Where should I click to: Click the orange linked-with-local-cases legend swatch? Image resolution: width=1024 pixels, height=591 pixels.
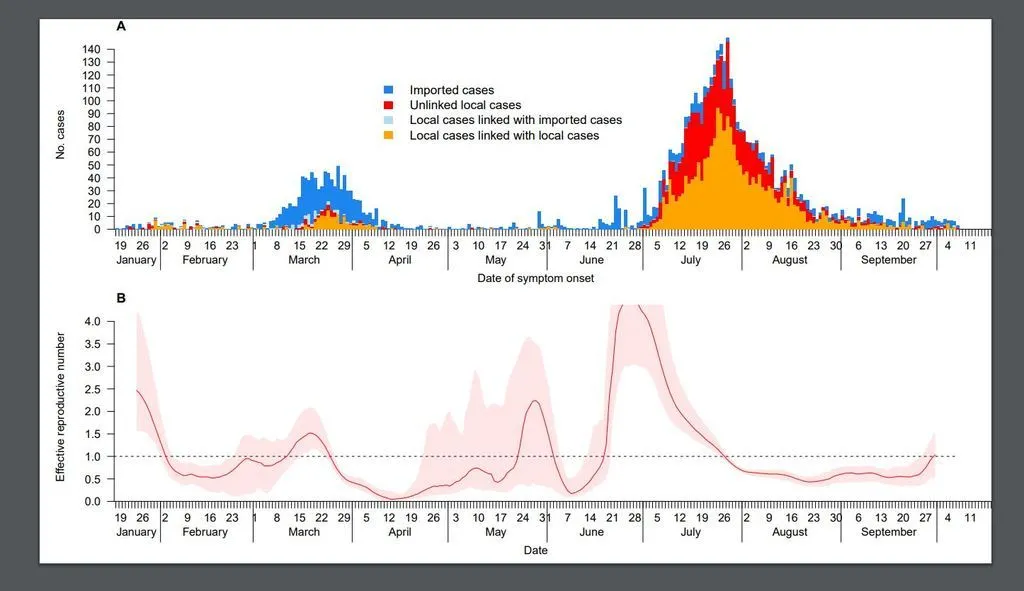389,135
